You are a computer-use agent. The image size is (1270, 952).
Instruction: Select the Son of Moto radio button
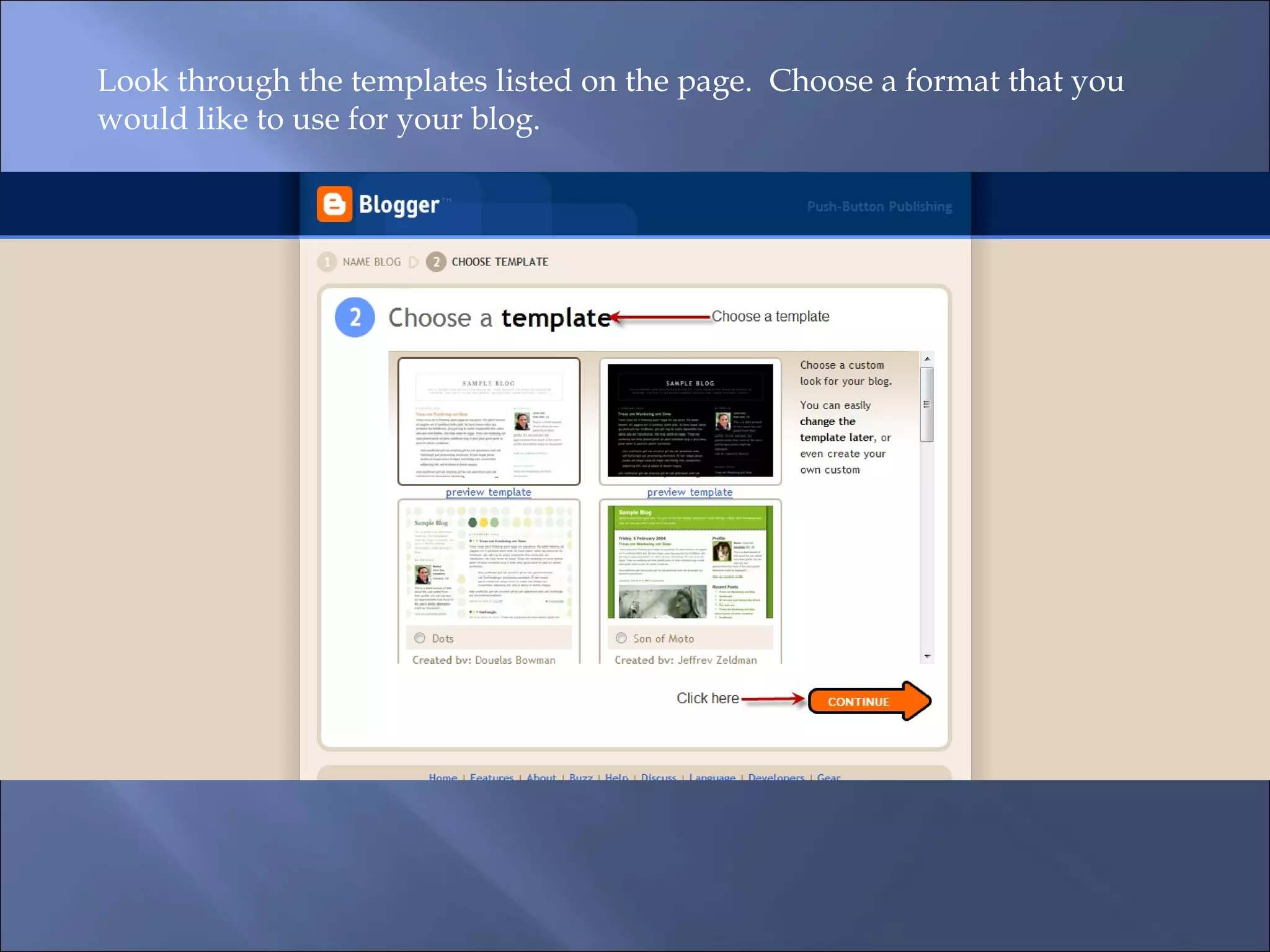(621, 638)
